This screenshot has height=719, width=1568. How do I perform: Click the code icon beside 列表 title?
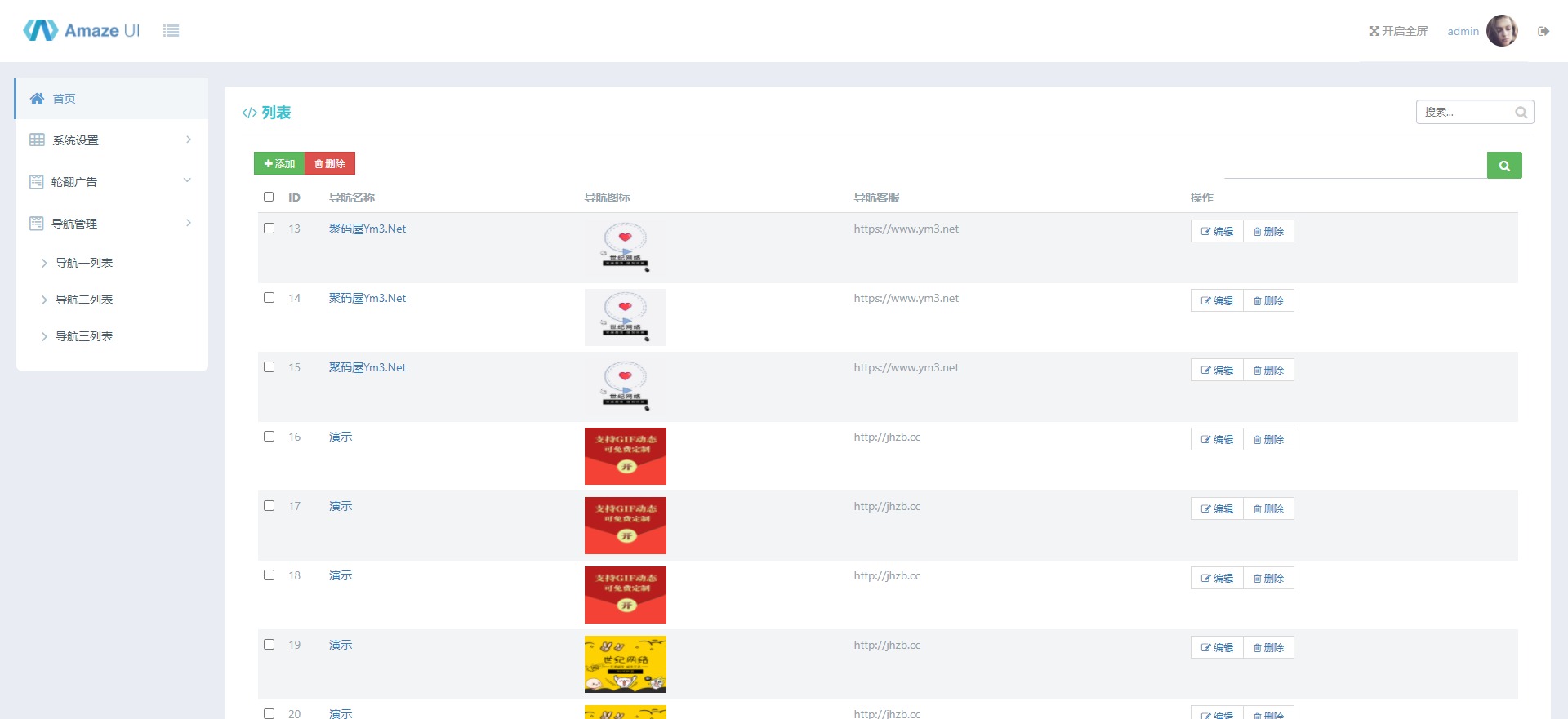click(x=249, y=113)
